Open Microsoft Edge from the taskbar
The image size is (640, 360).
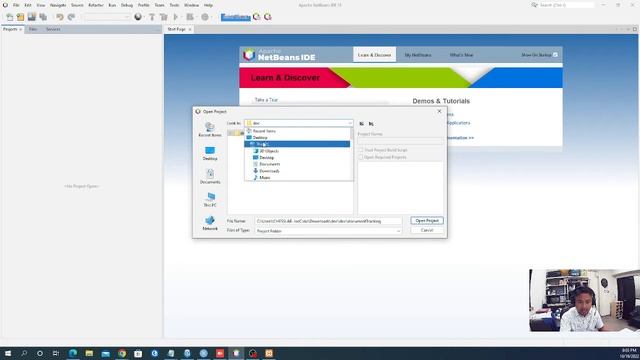[x=73, y=353]
